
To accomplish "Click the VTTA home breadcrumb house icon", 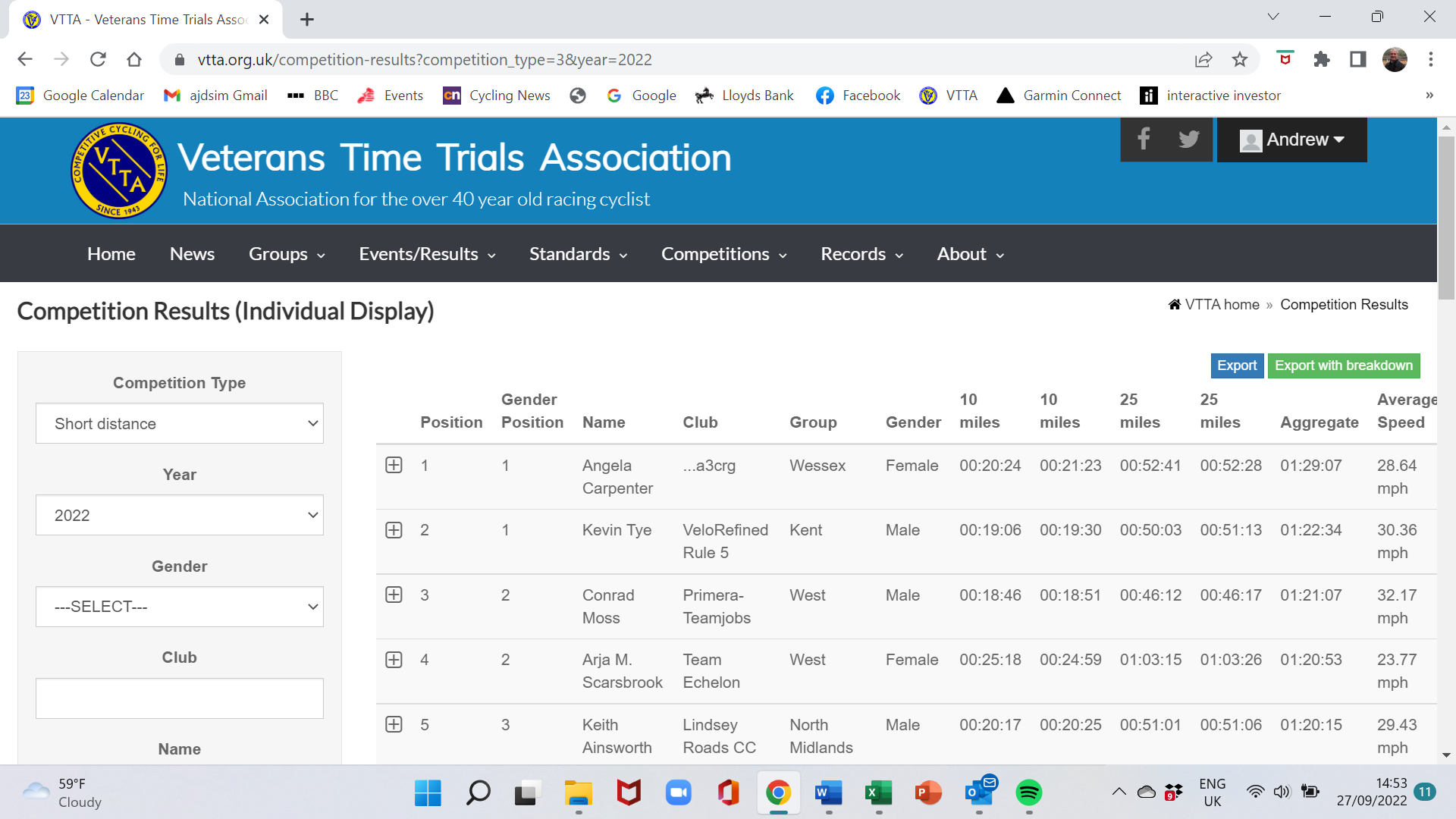I will (x=1174, y=303).
